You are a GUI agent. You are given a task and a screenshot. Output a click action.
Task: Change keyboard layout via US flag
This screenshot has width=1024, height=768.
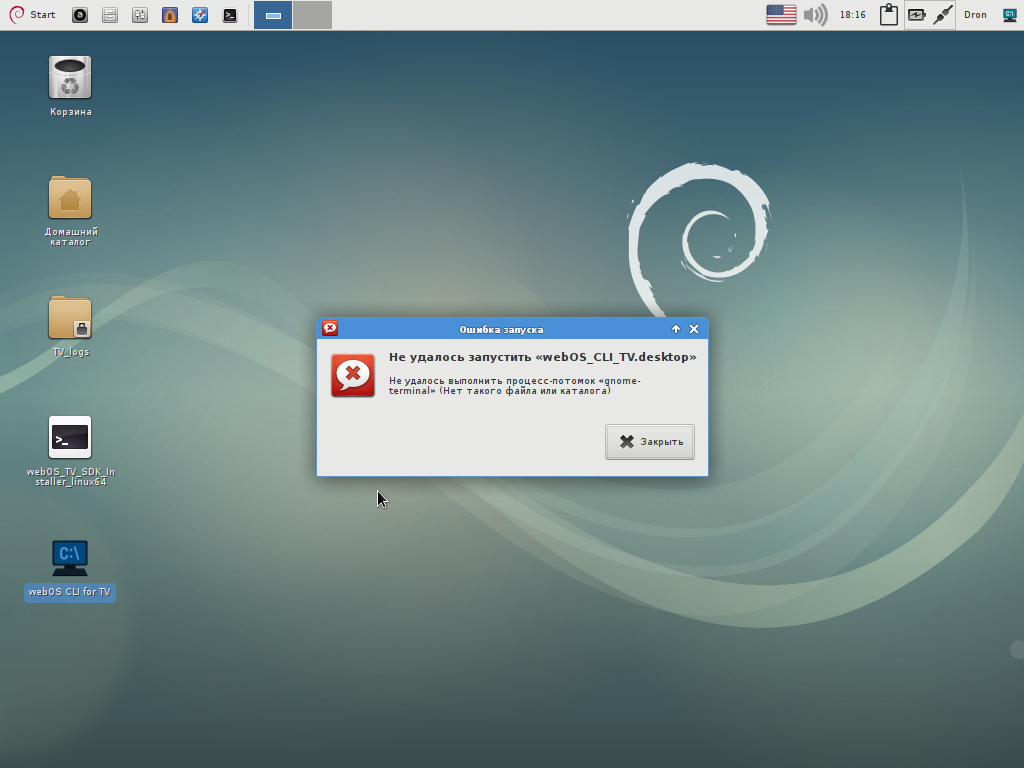tap(781, 15)
